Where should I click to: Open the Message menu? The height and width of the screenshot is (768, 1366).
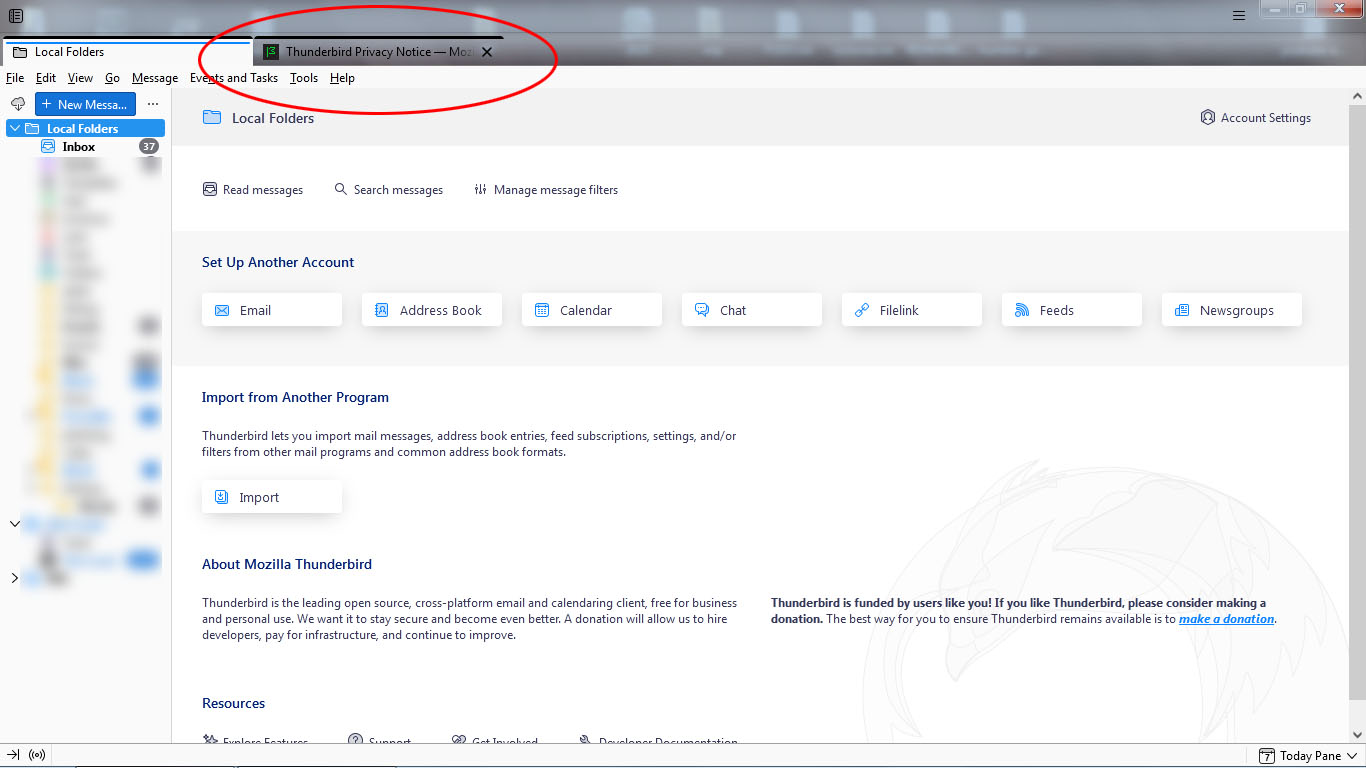pos(155,78)
